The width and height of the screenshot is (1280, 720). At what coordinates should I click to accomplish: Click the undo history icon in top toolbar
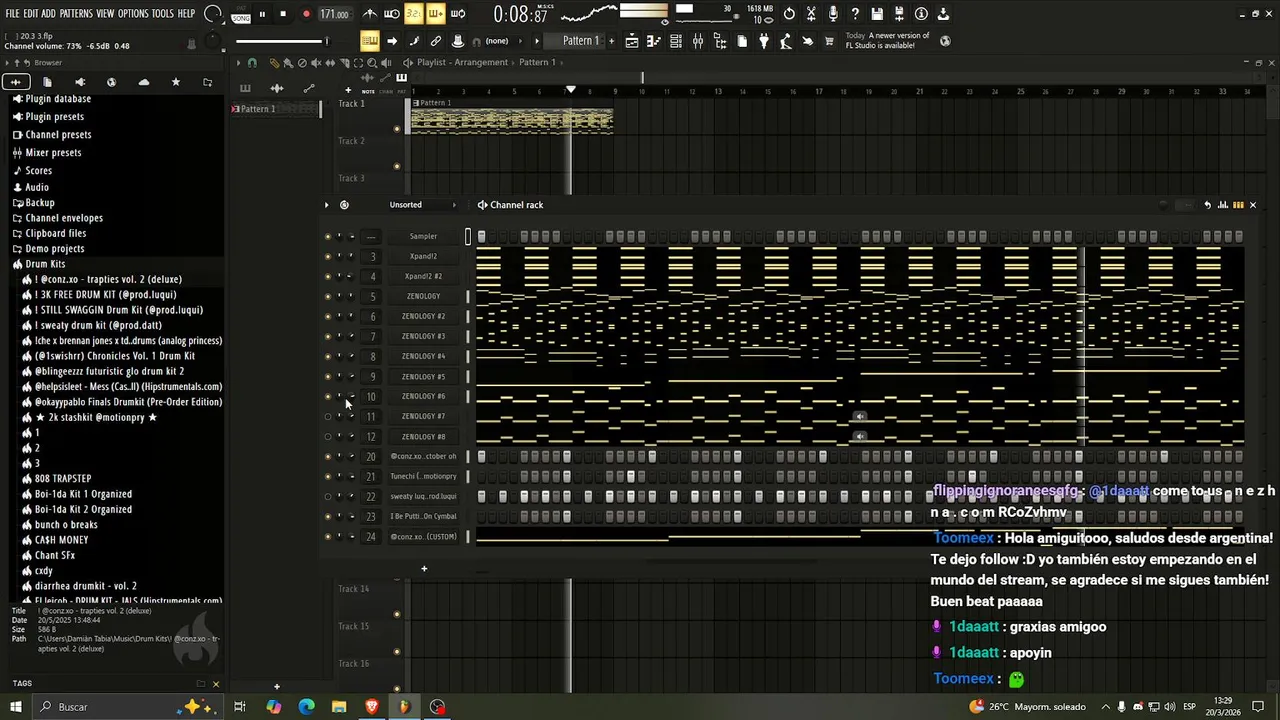pyautogui.click(x=789, y=14)
